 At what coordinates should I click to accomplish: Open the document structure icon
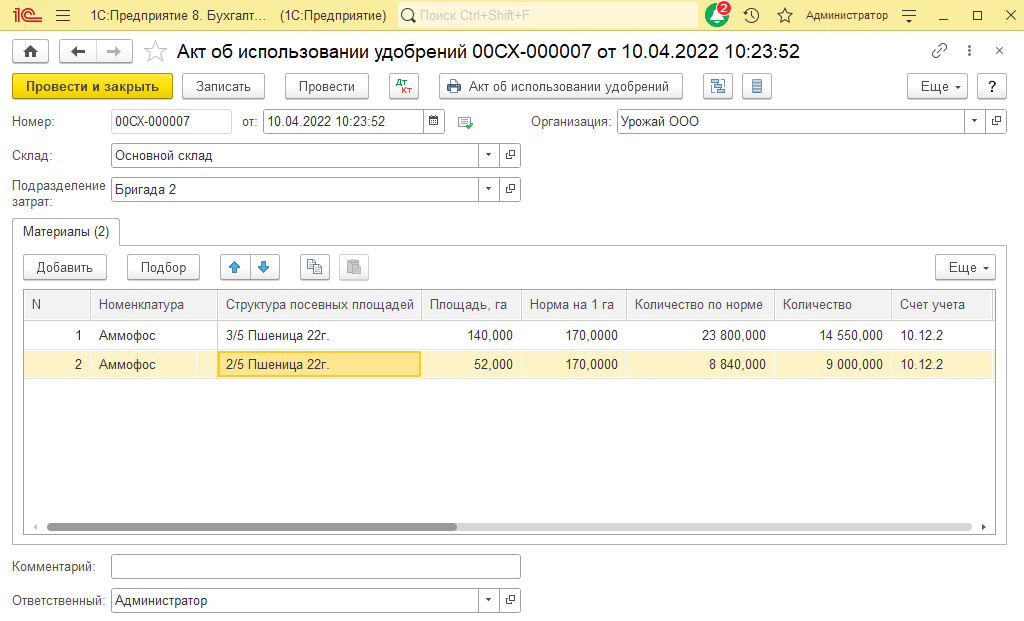point(717,87)
